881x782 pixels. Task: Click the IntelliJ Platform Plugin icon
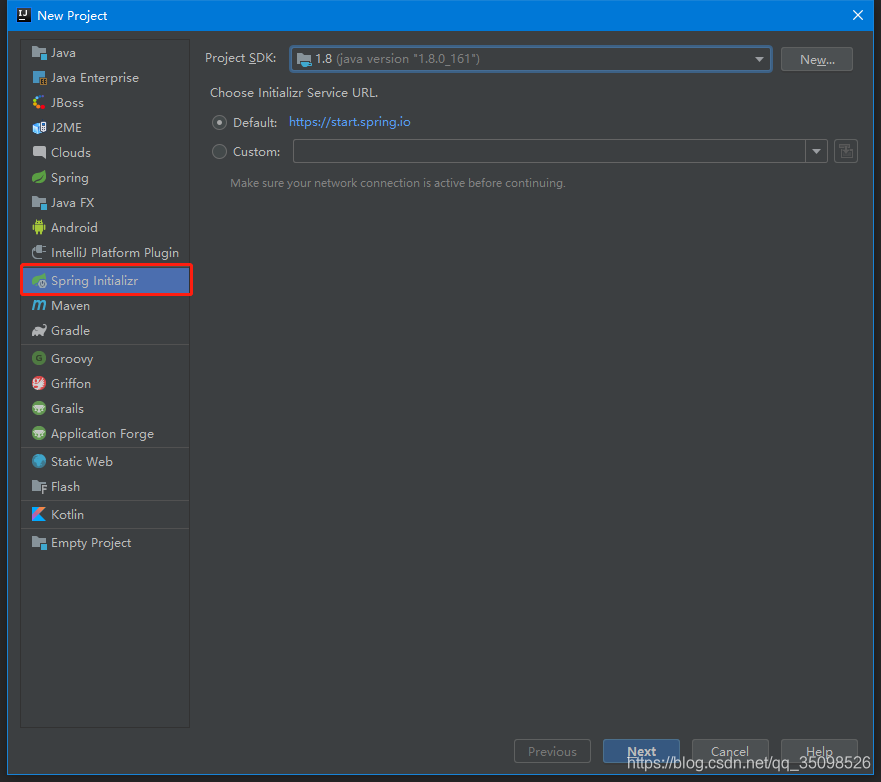(x=39, y=252)
